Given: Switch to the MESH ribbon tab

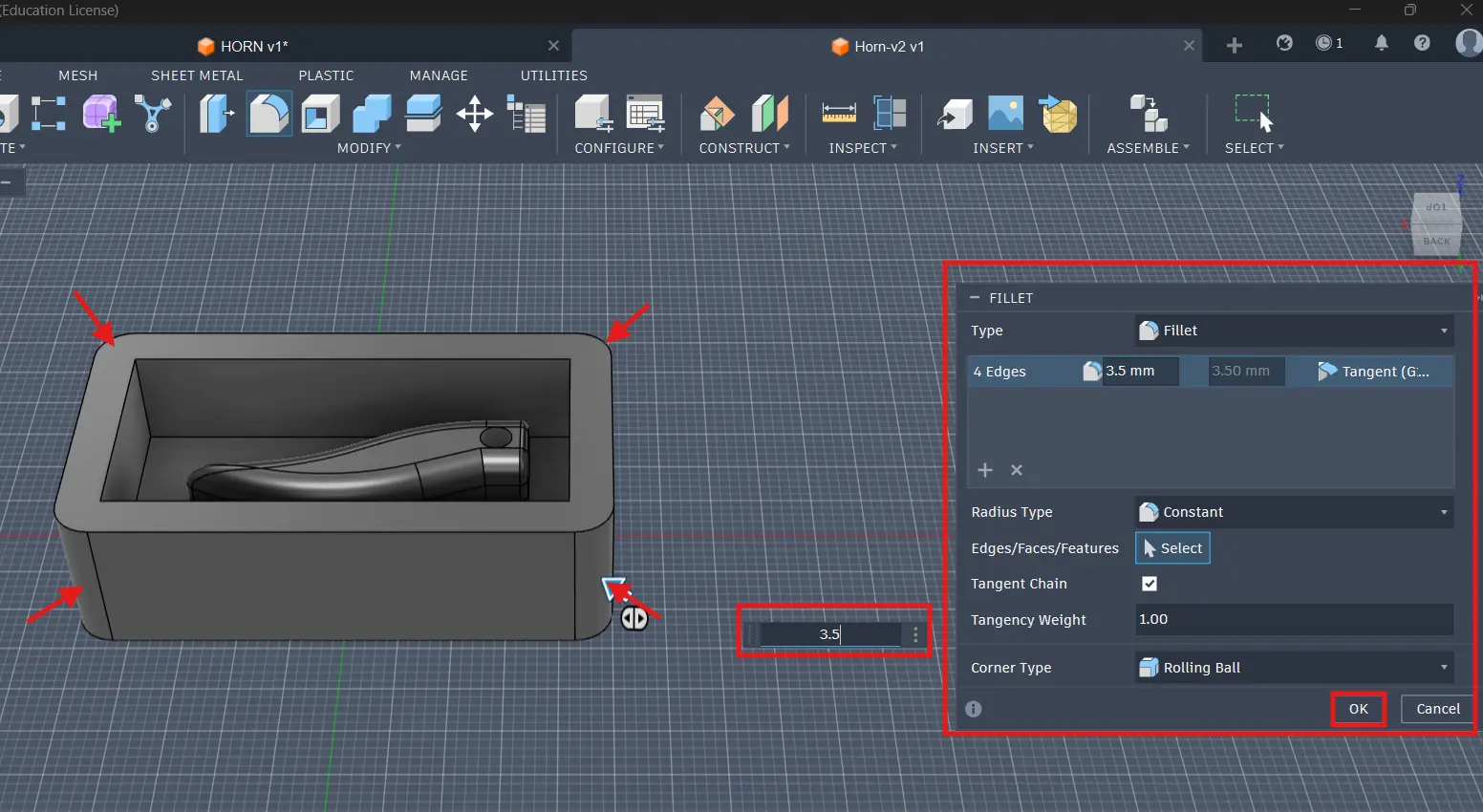Looking at the screenshot, I should (78, 75).
